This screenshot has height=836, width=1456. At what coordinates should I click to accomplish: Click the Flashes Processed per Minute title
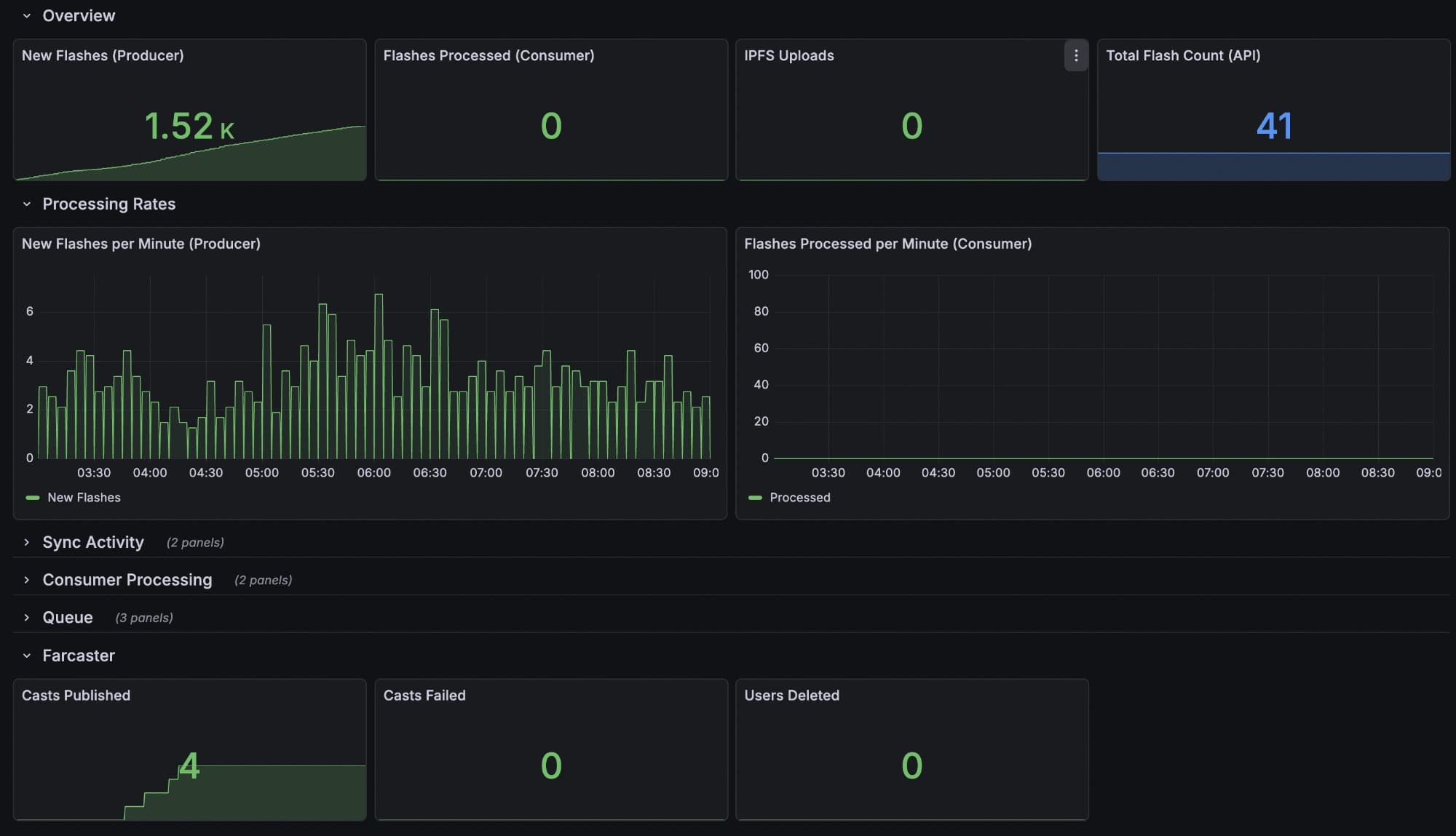point(887,244)
